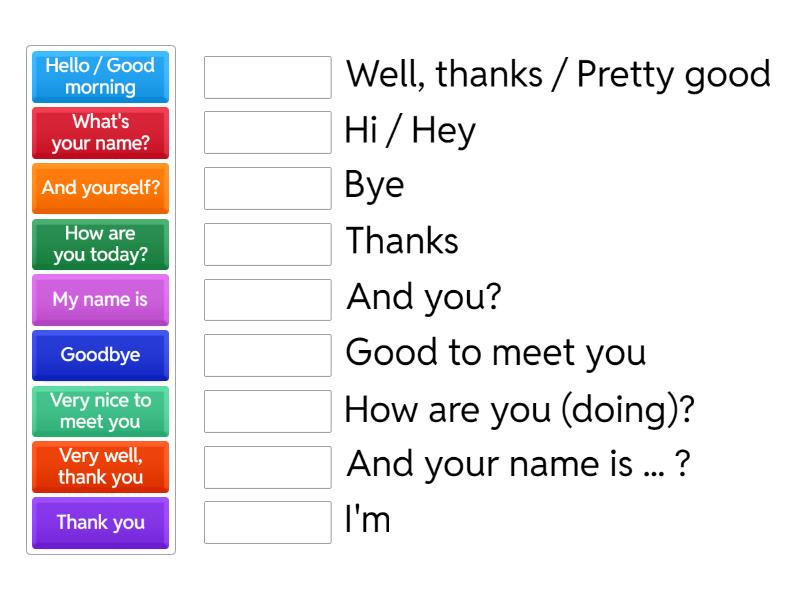Choose the empty box next to 'Thanks'
The image size is (800, 600).
(267, 244)
